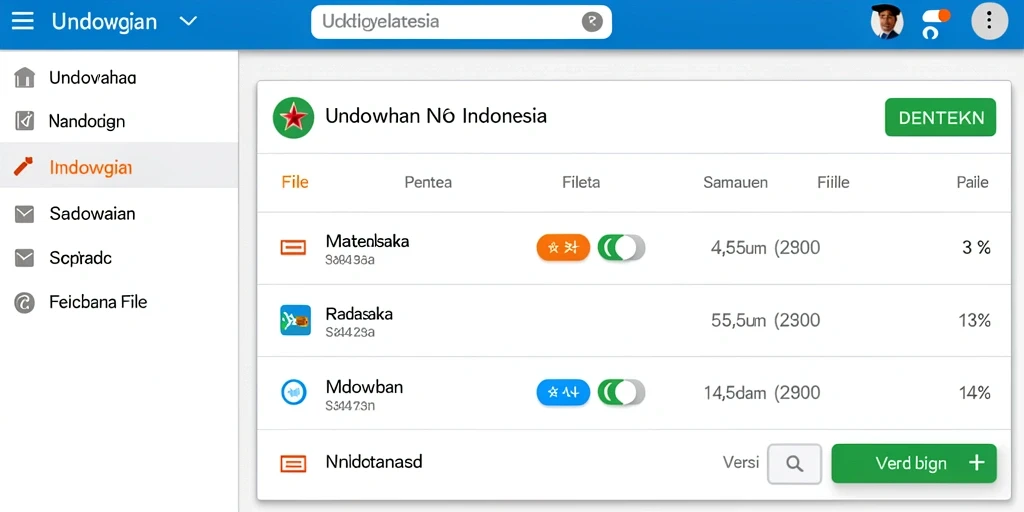The height and width of the screenshot is (512, 1024).
Task: Open Feicbana File in sidebar
Action: [119, 302]
